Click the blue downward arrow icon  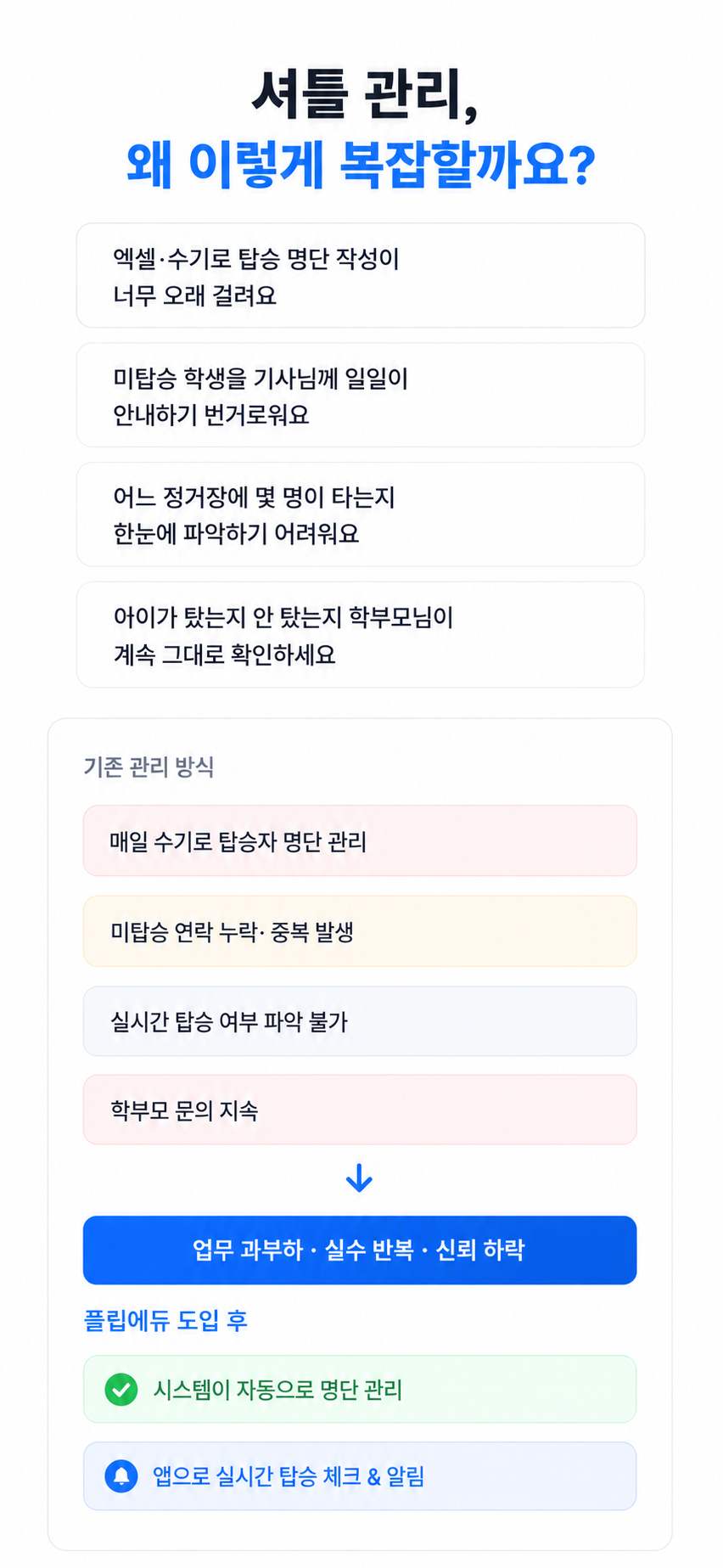pos(360,1178)
